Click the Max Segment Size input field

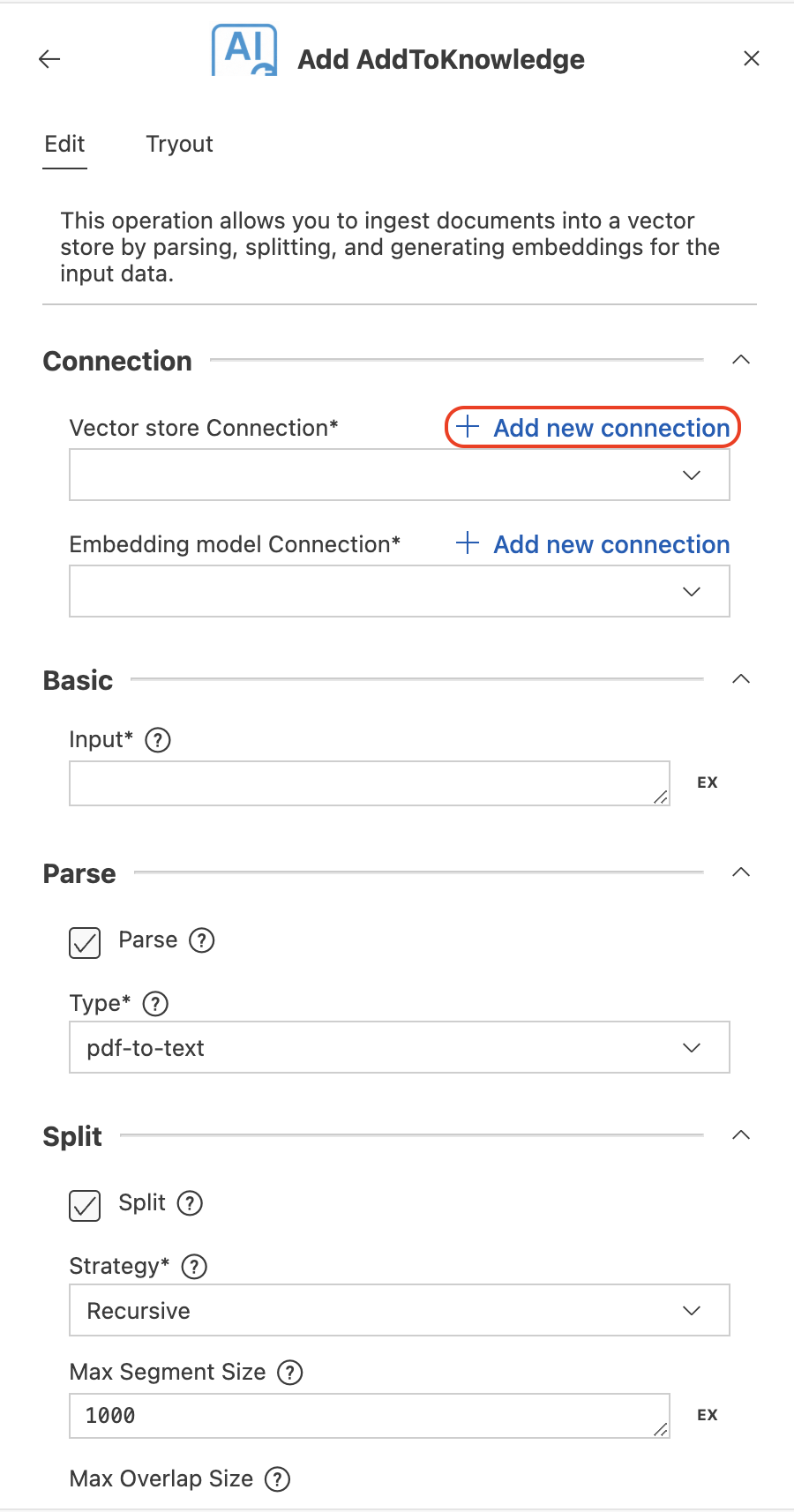point(370,1416)
